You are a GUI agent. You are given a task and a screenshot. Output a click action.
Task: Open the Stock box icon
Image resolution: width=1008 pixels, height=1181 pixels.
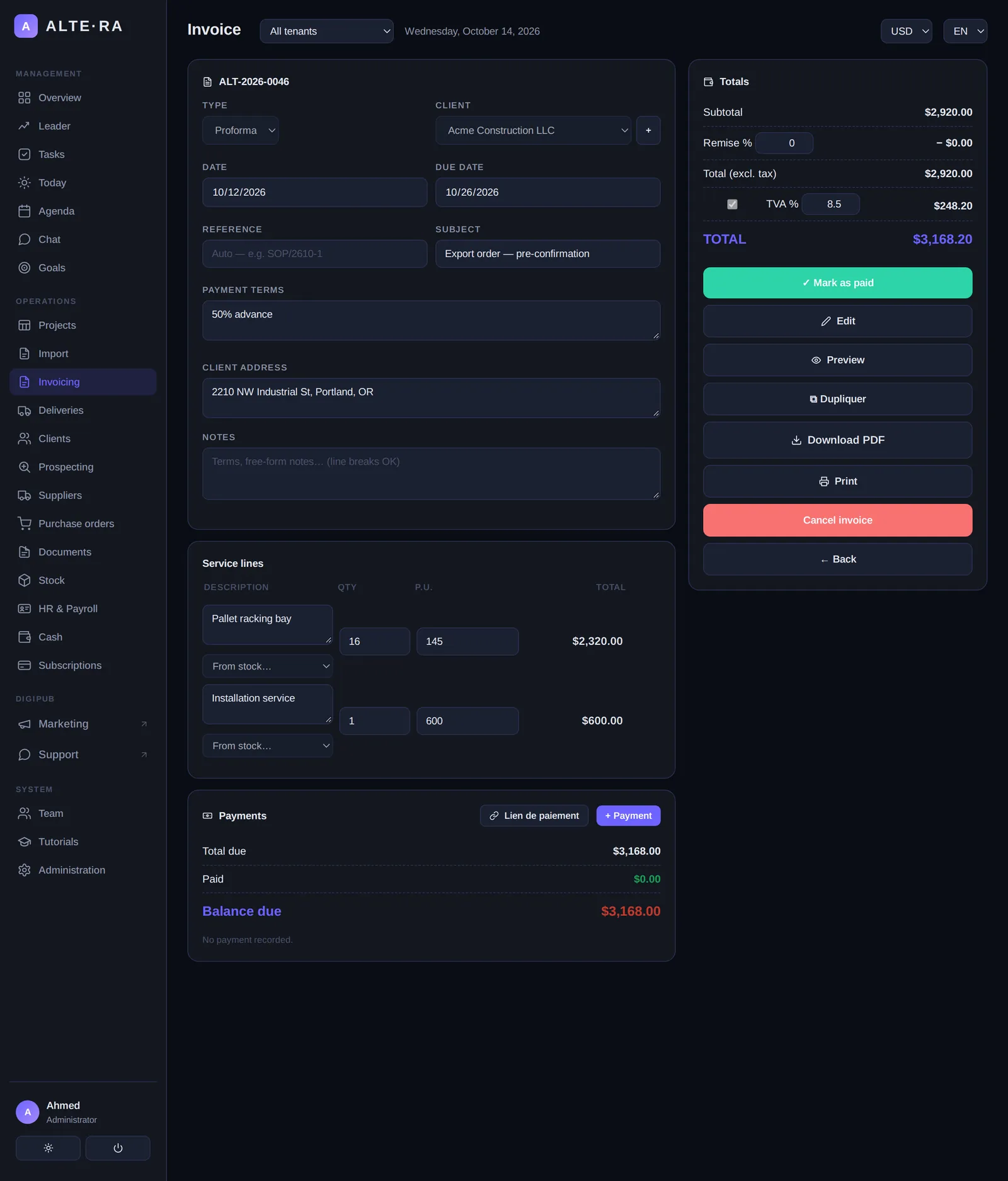[25, 580]
